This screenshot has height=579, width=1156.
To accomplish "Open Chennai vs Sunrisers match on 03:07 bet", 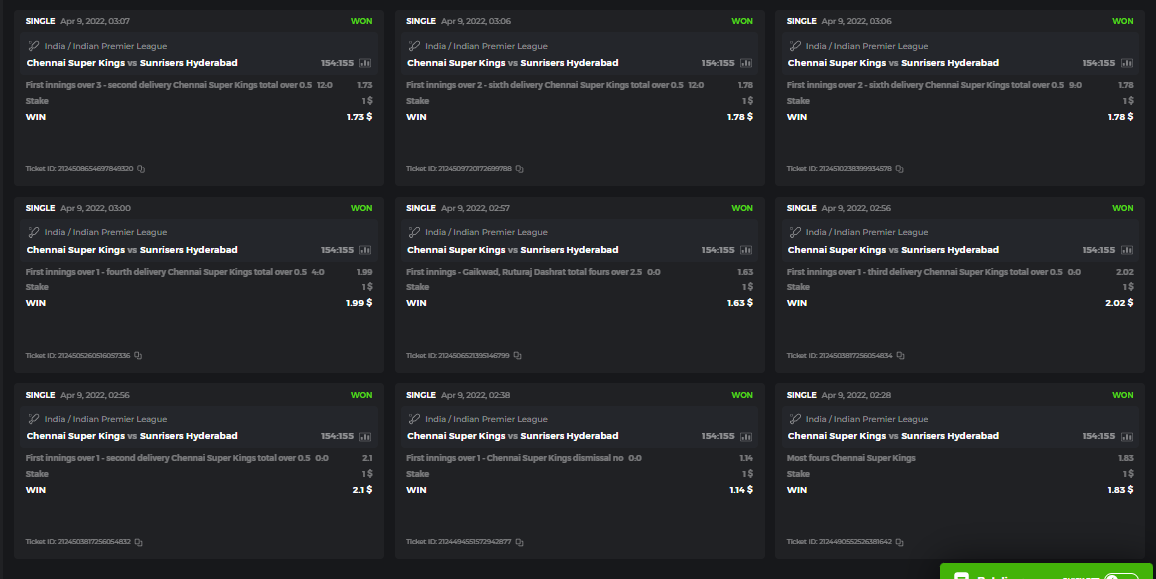I will click(x=132, y=63).
